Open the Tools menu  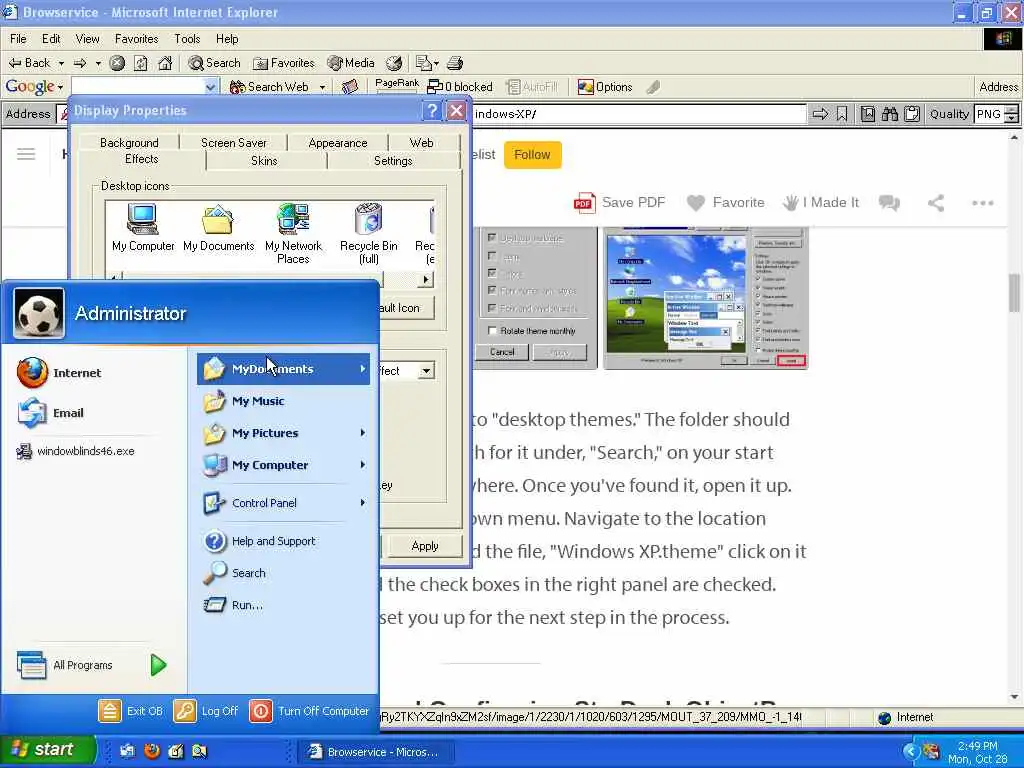(187, 39)
